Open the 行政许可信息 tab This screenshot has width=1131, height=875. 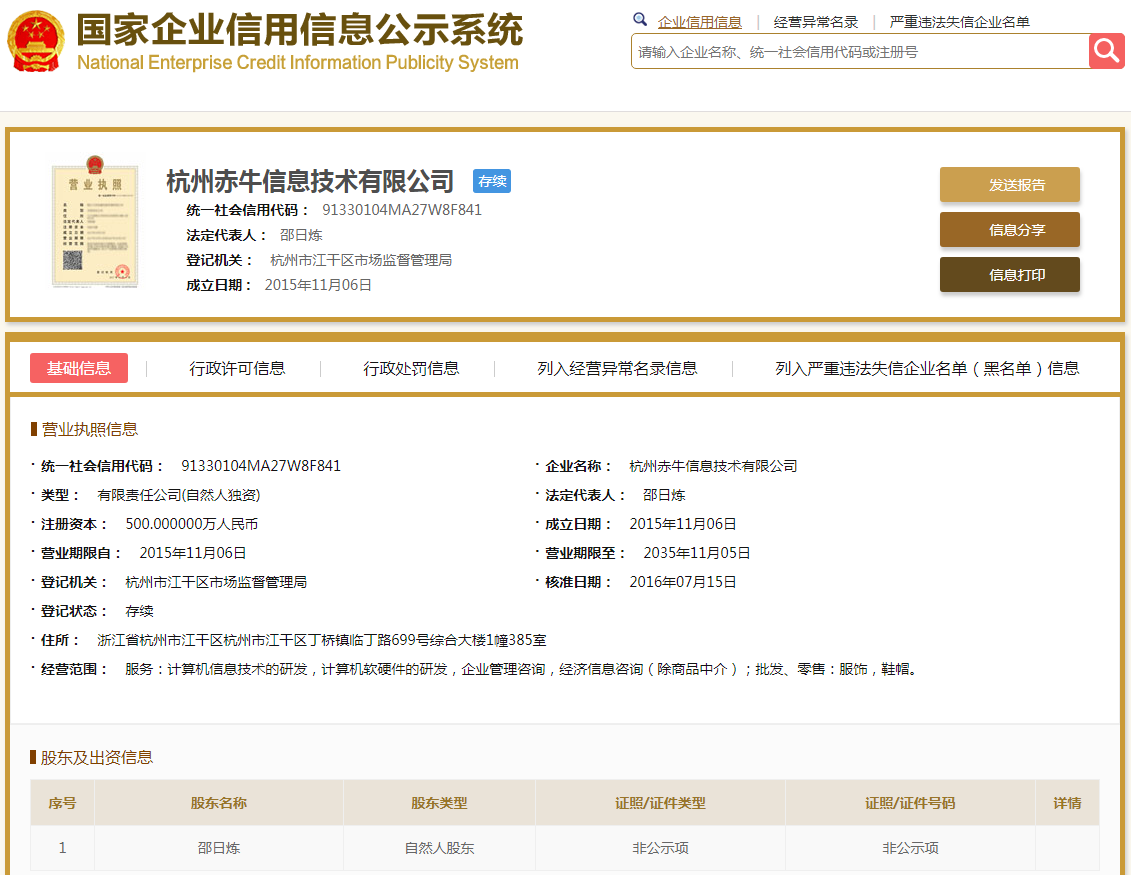tap(237, 368)
